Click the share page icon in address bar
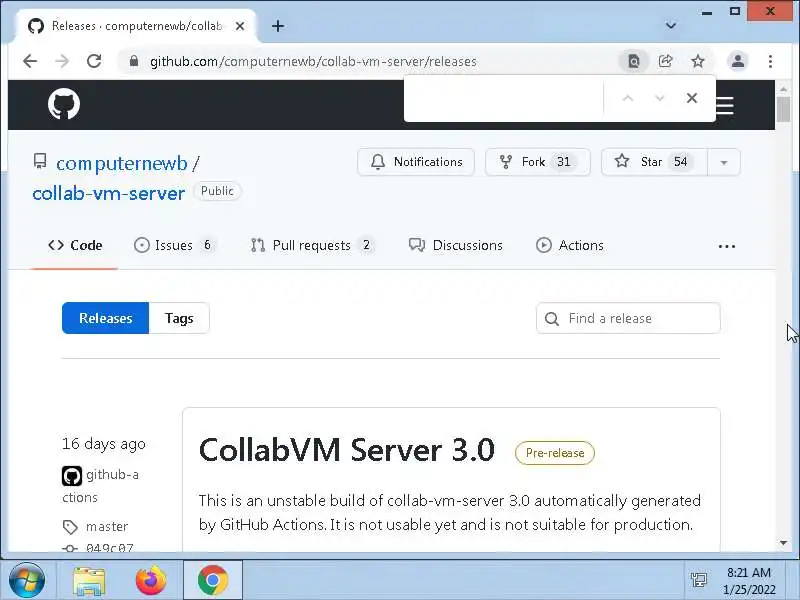Screen dimensions: 800x600 [x=665, y=61]
